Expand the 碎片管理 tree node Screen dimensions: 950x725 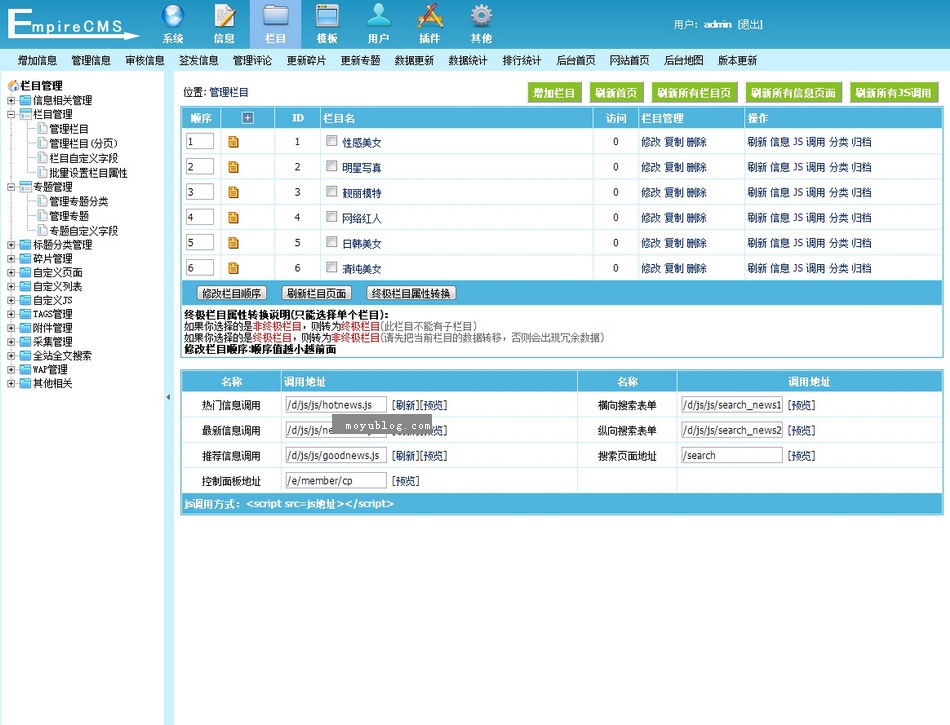click(11, 259)
